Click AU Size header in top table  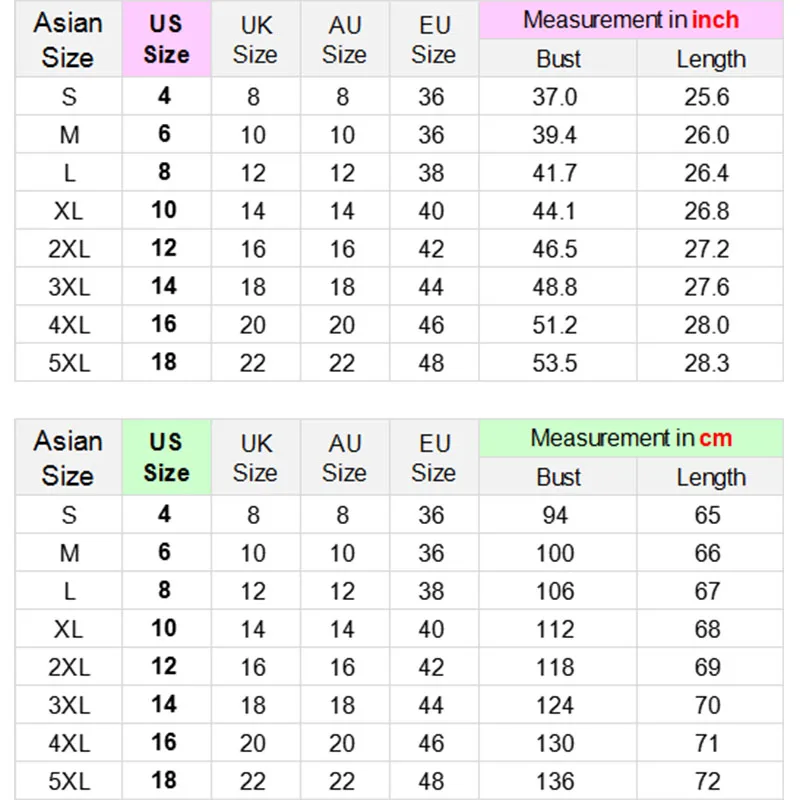pyautogui.click(x=344, y=40)
